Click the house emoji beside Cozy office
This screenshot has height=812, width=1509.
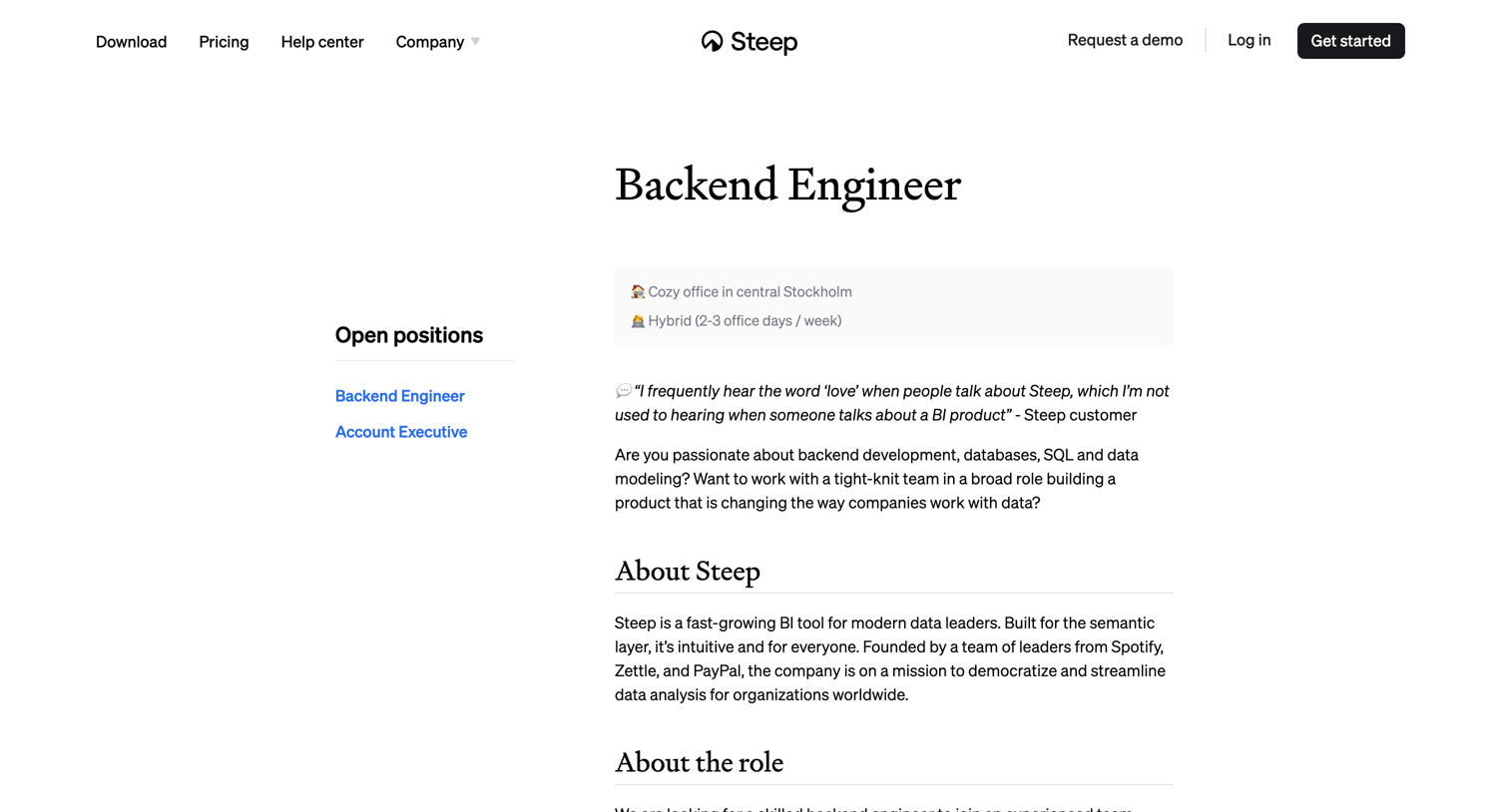pyautogui.click(x=638, y=292)
